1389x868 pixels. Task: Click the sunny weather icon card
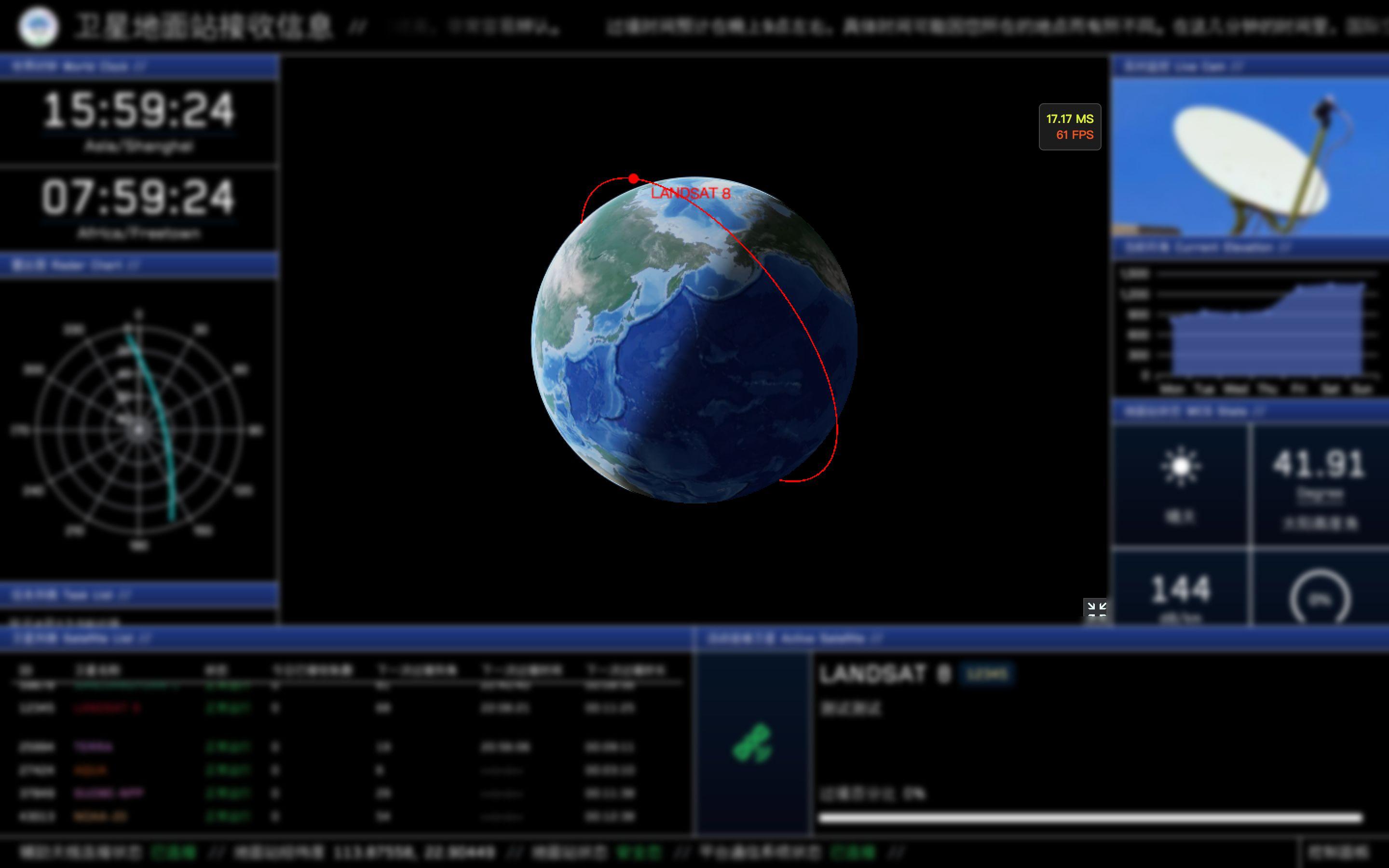[x=1180, y=485]
